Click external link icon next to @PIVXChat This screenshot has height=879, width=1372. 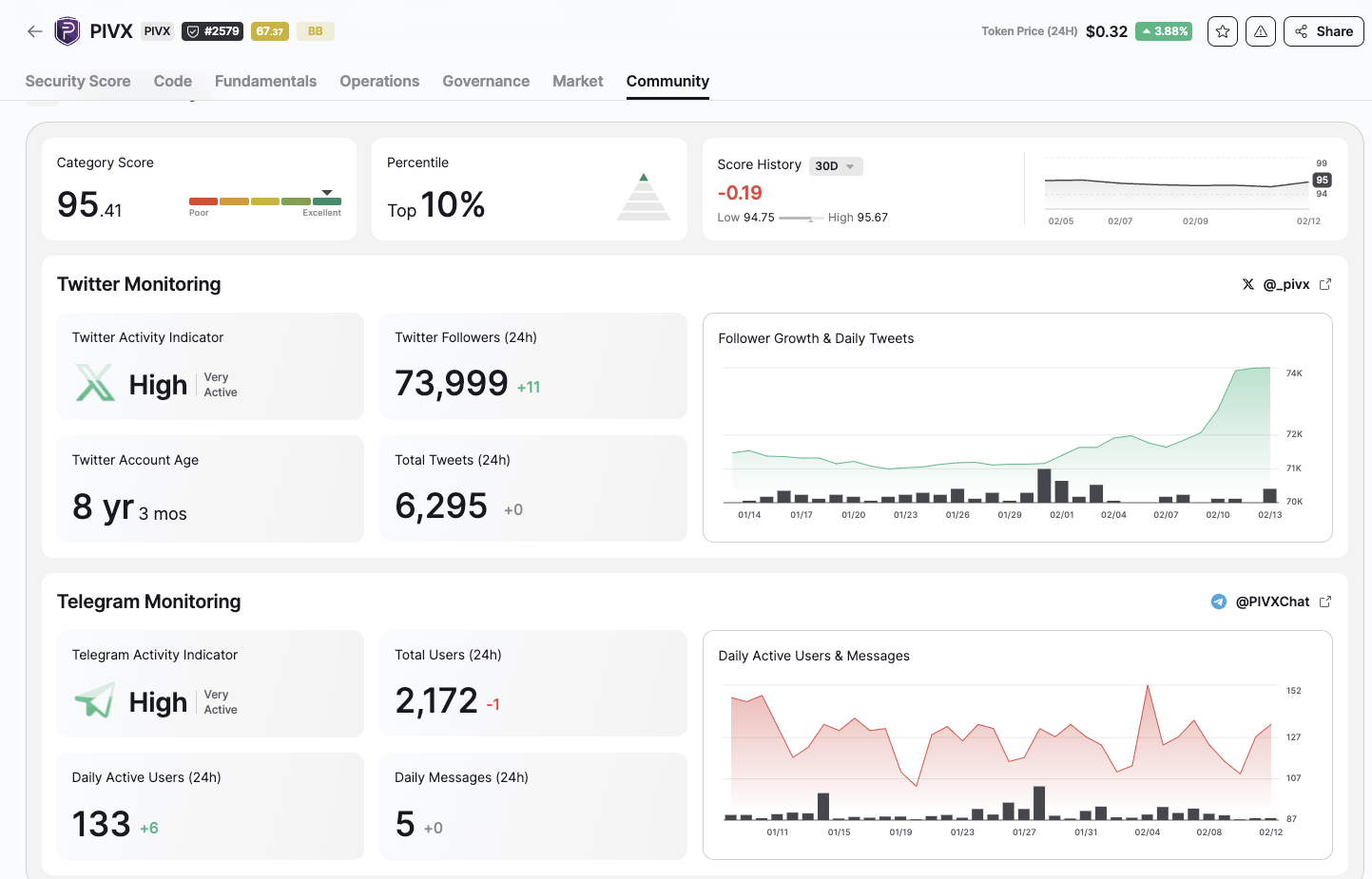[x=1325, y=602]
